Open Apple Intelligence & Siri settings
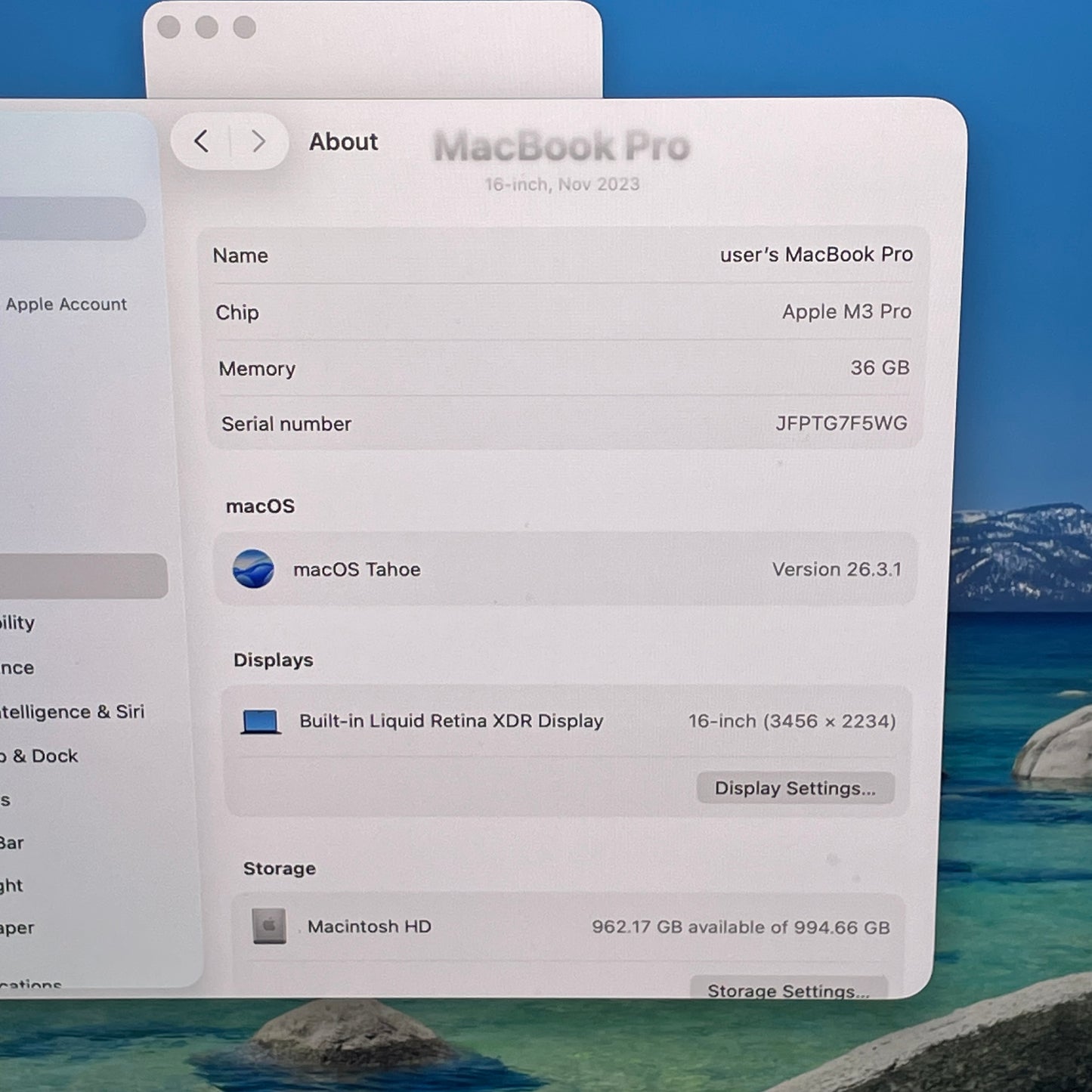This screenshot has height=1092, width=1092. click(x=72, y=712)
